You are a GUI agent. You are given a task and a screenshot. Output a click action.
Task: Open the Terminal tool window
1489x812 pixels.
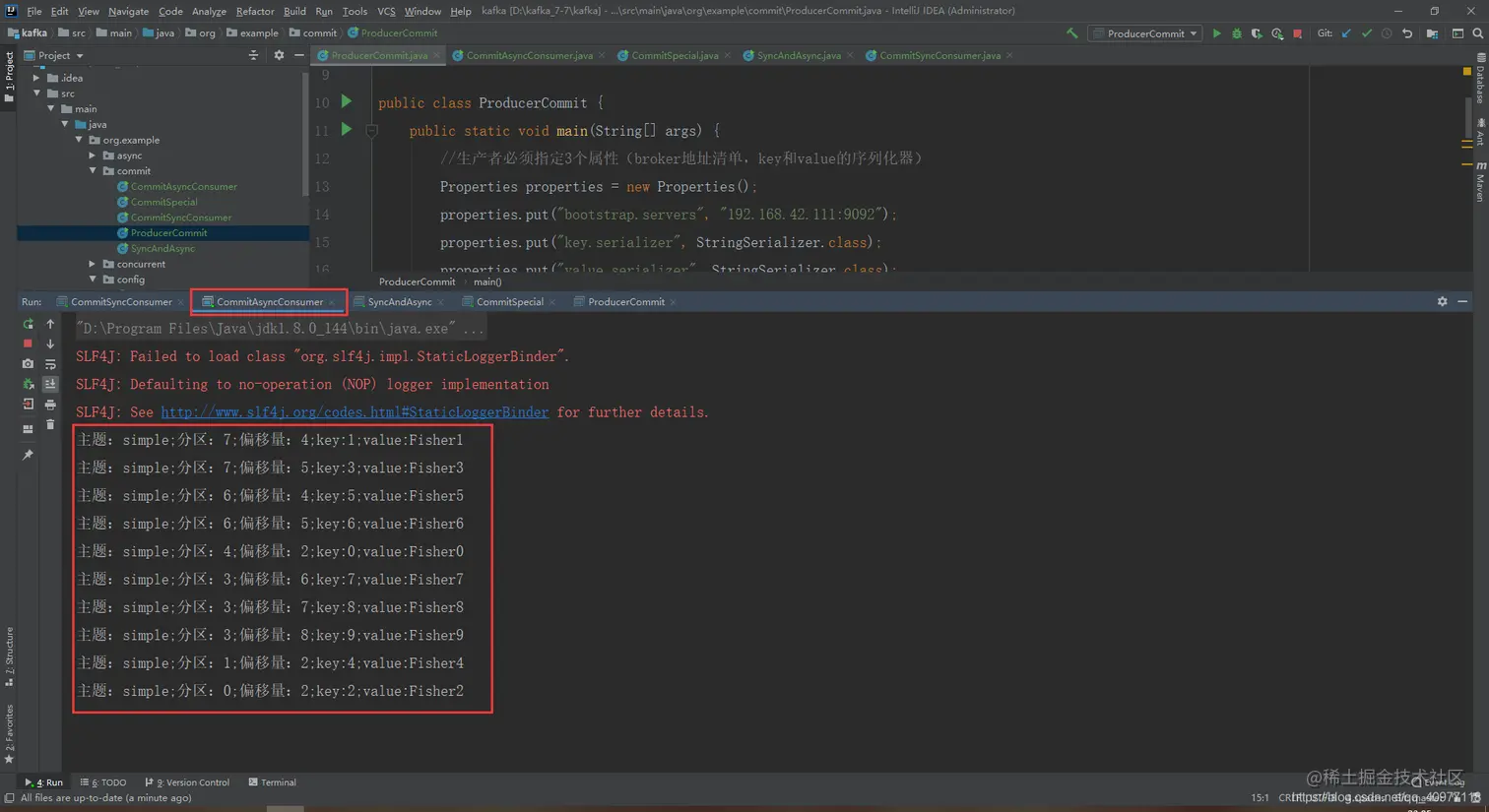pos(273,782)
